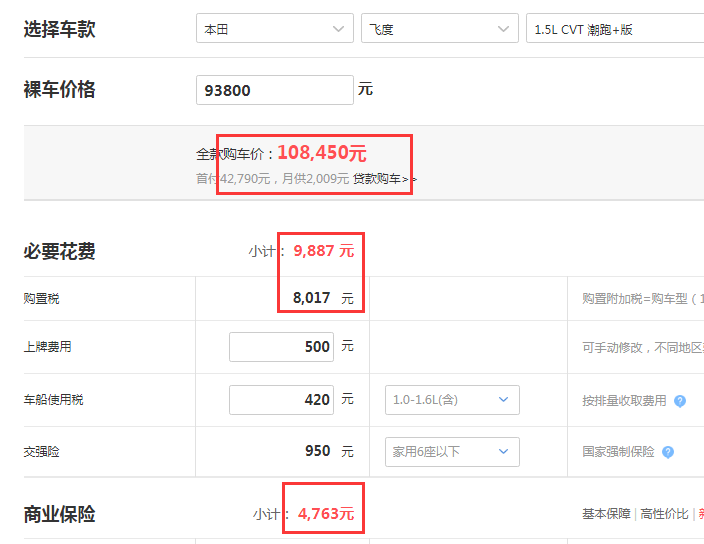The image size is (704, 544).
Task: Click the 车船使用税 input showing 420
Action: tap(282, 400)
